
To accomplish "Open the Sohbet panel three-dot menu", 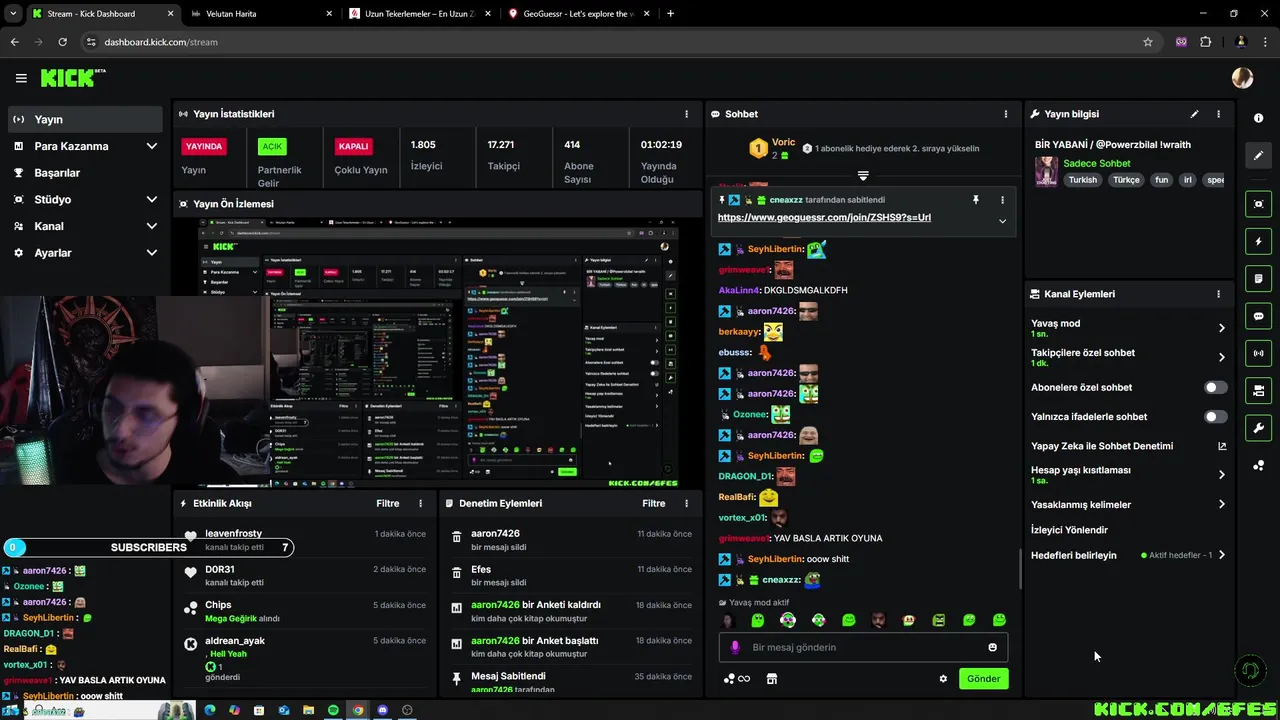I will [x=1006, y=114].
